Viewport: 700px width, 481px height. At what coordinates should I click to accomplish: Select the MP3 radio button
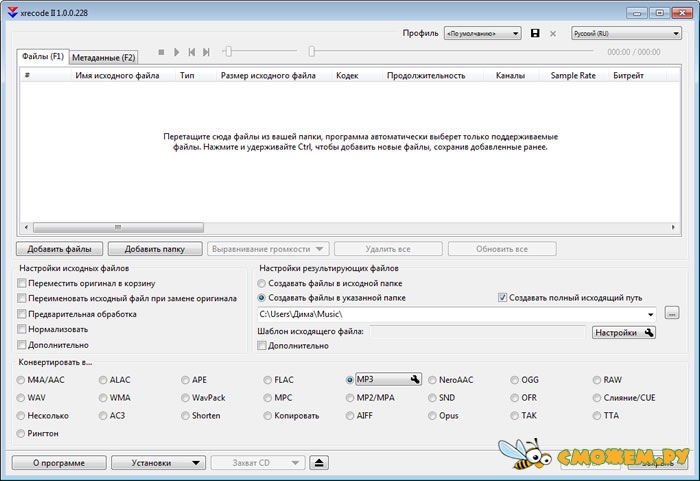[350, 380]
